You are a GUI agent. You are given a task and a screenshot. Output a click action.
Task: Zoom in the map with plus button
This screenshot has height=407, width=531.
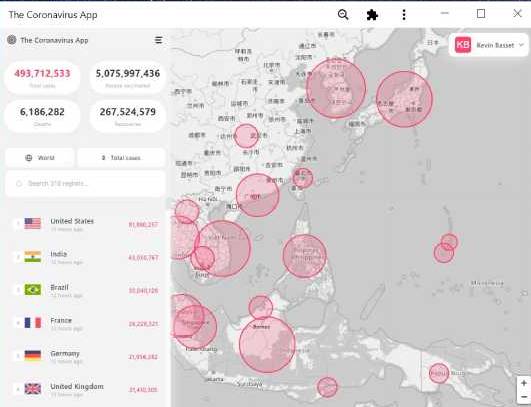(524, 383)
